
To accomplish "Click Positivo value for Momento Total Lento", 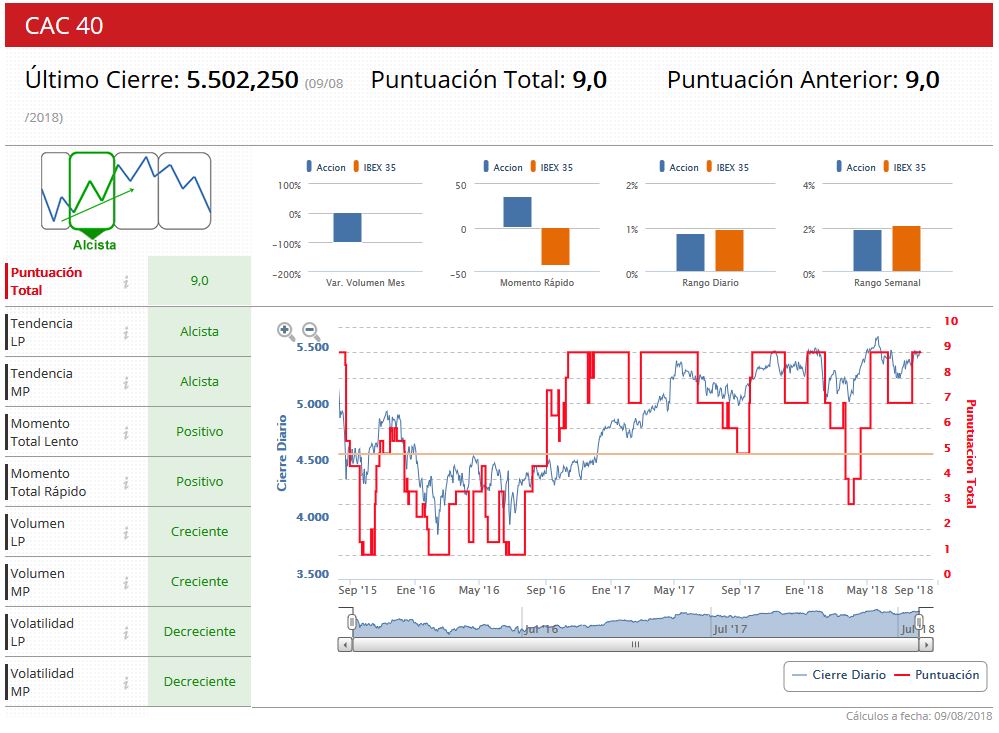I will (x=199, y=432).
